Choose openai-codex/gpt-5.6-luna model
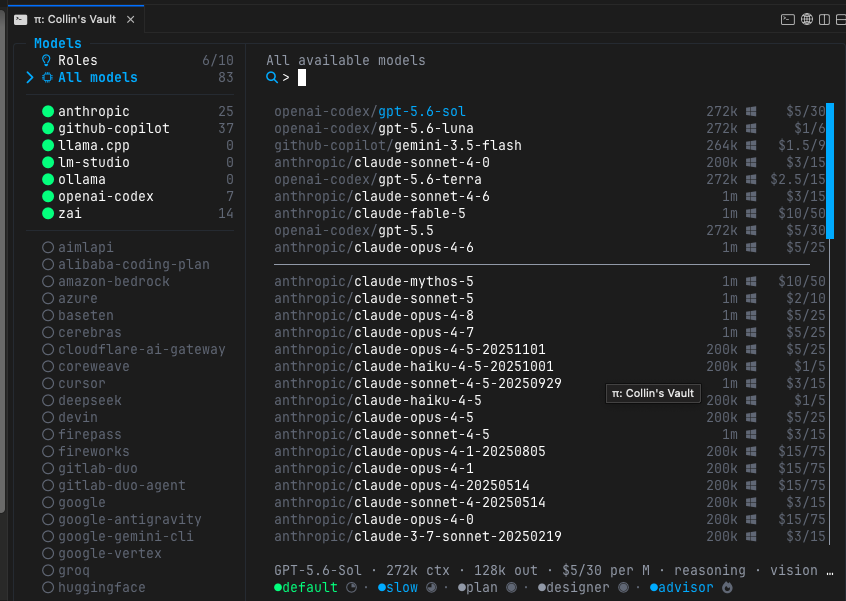 click(x=549, y=128)
